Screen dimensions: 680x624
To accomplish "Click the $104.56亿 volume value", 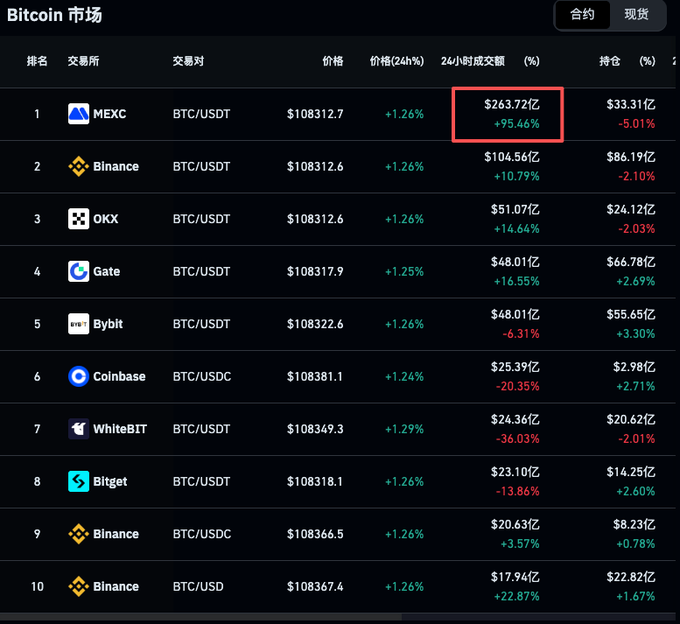I will 512,157.
